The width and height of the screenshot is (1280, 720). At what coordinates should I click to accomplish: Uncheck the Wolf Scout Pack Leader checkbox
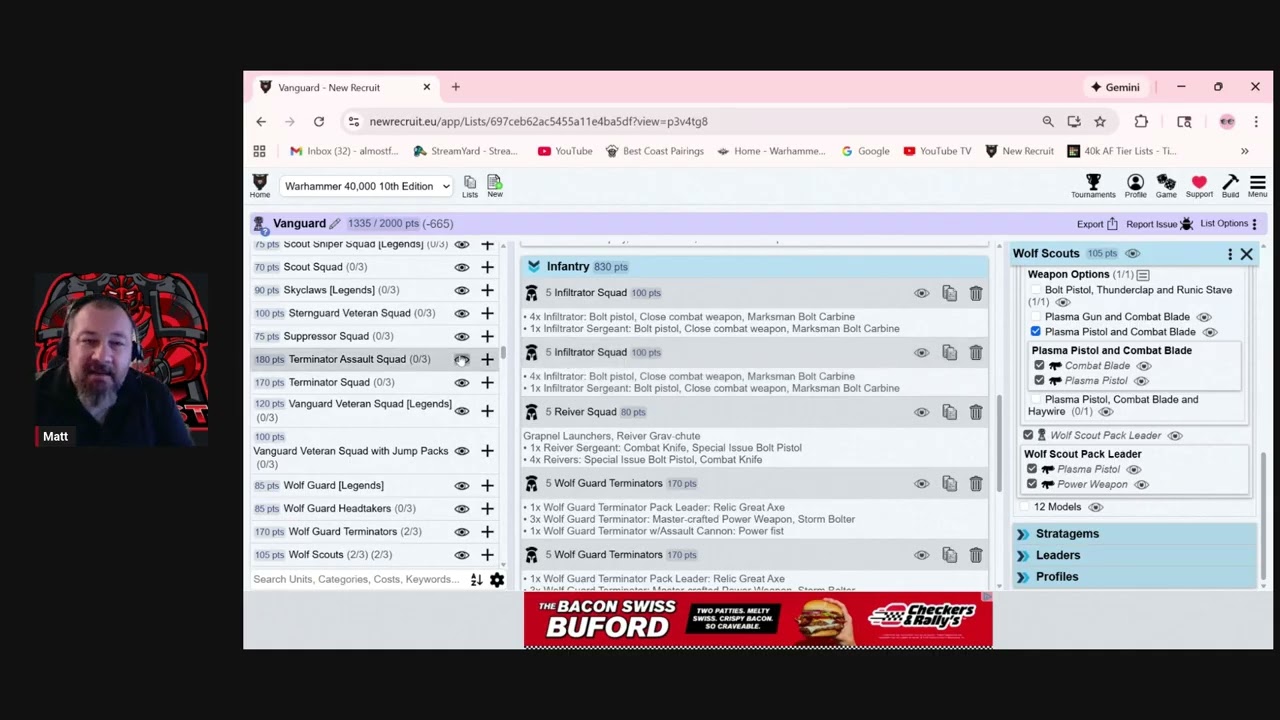[x=1028, y=435]
